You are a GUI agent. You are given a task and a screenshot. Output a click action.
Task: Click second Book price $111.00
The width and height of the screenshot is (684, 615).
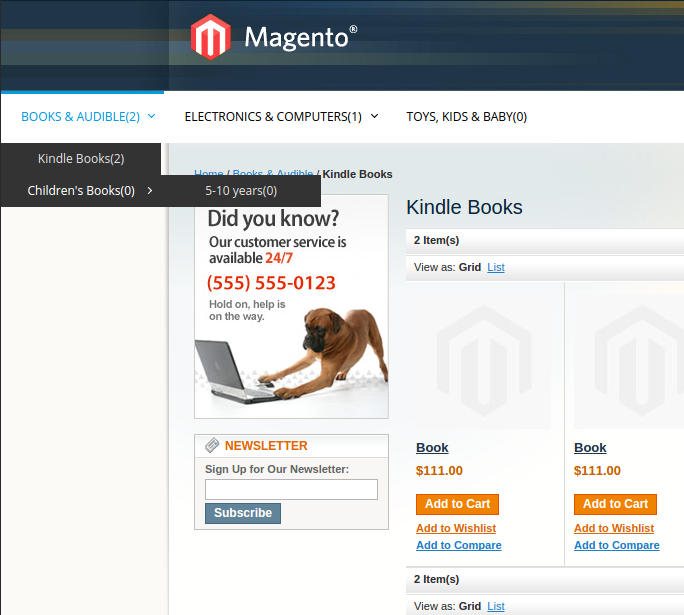point(597,471)
